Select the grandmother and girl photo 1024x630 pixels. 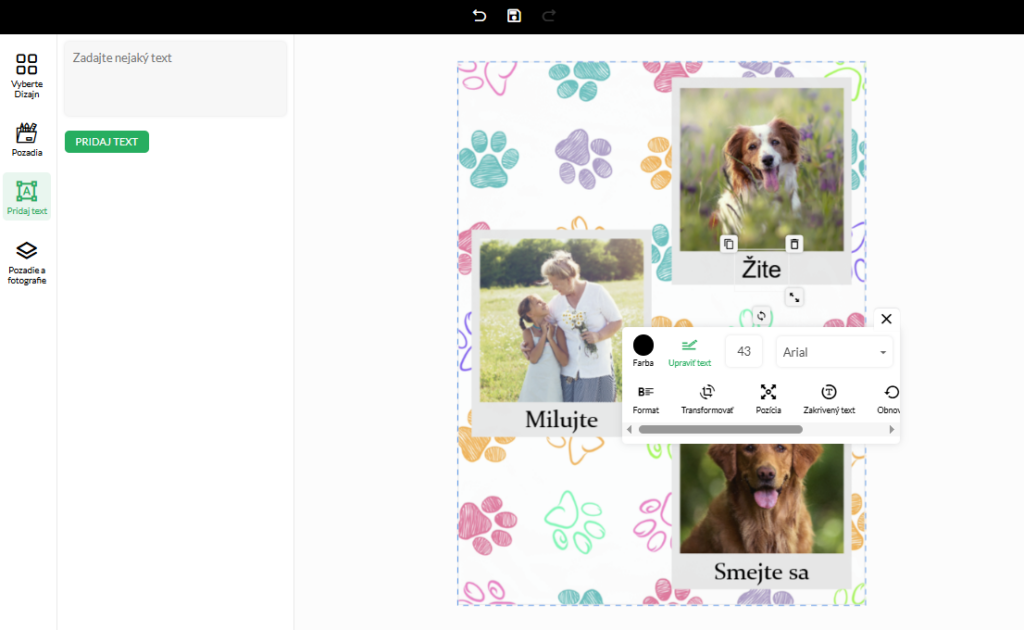tap(562, 320)
